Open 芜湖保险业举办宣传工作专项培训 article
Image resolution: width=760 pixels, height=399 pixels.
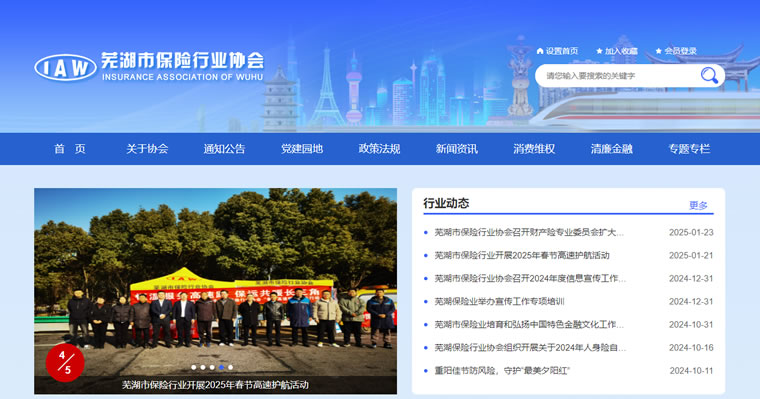499,302
